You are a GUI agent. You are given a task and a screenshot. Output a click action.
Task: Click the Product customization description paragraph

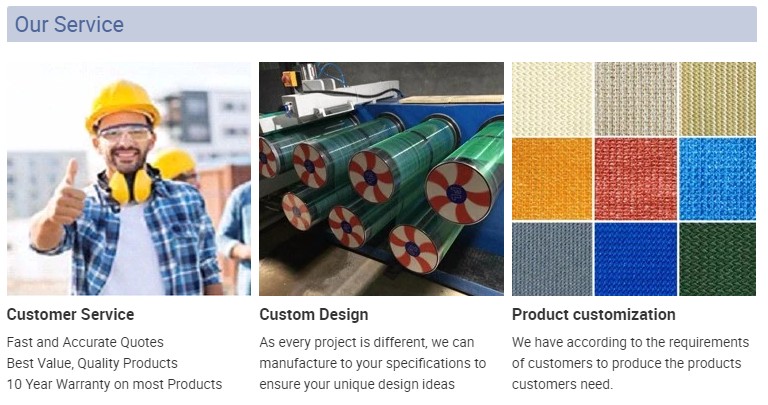pyautogui.click(x=631, y=363)
